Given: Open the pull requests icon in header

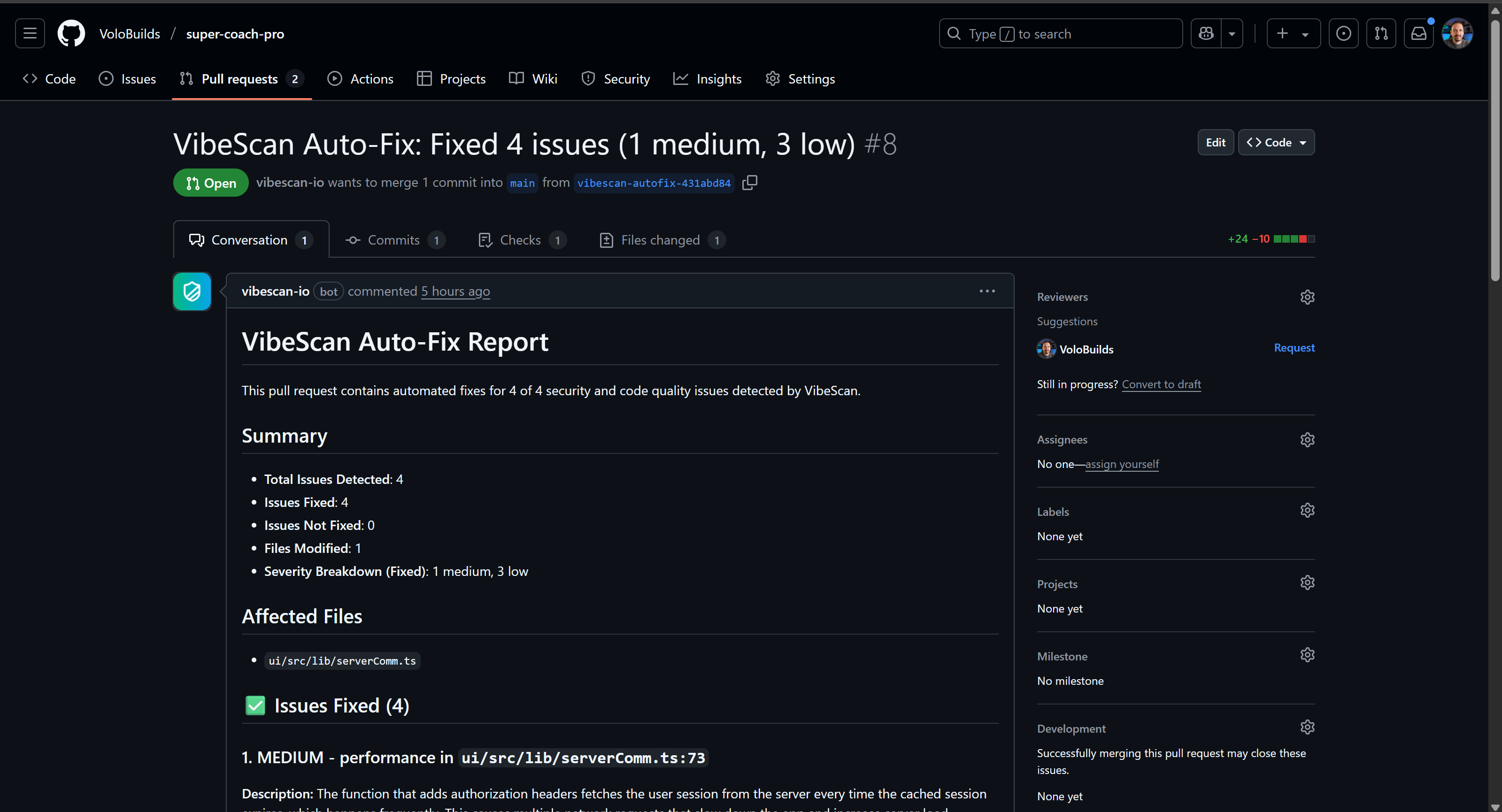Looking at the screenshot, I should pyautogui.click(x=1381, y=33).
